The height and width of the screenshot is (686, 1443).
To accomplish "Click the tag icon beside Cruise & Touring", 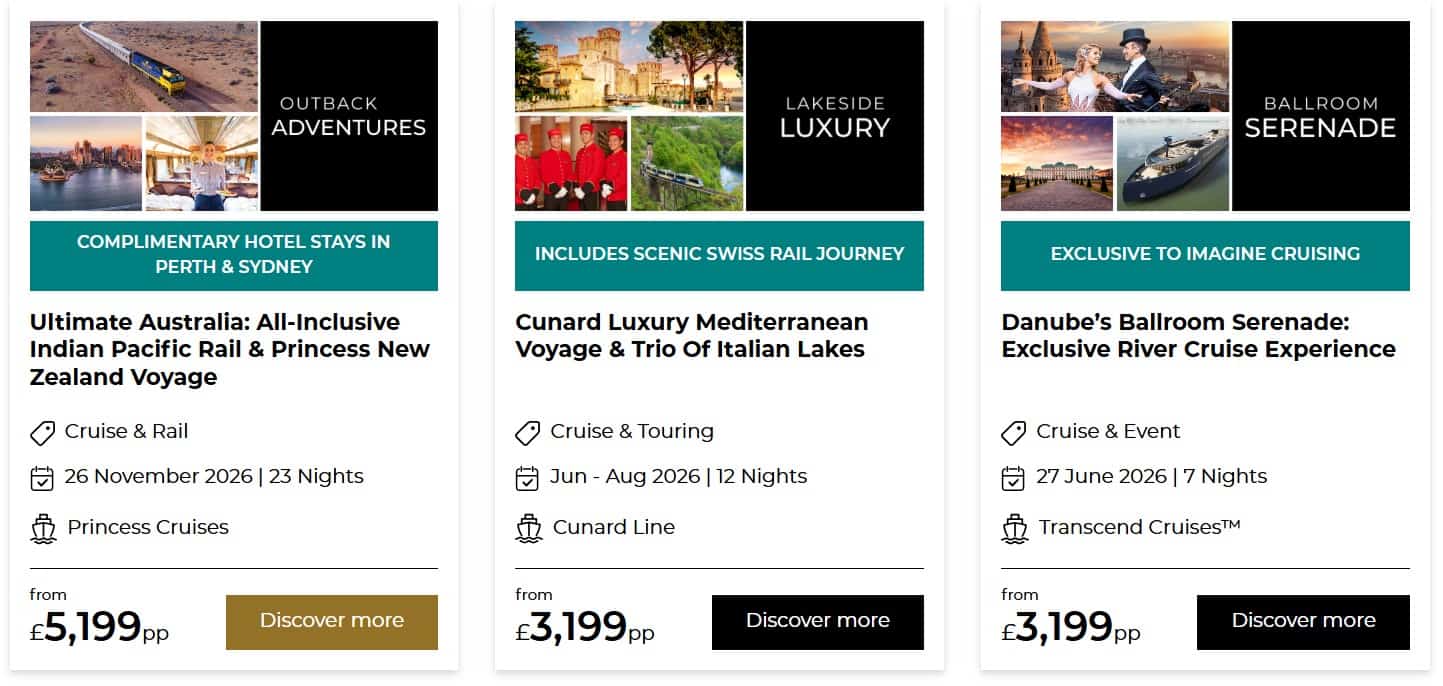I will 527,433.
